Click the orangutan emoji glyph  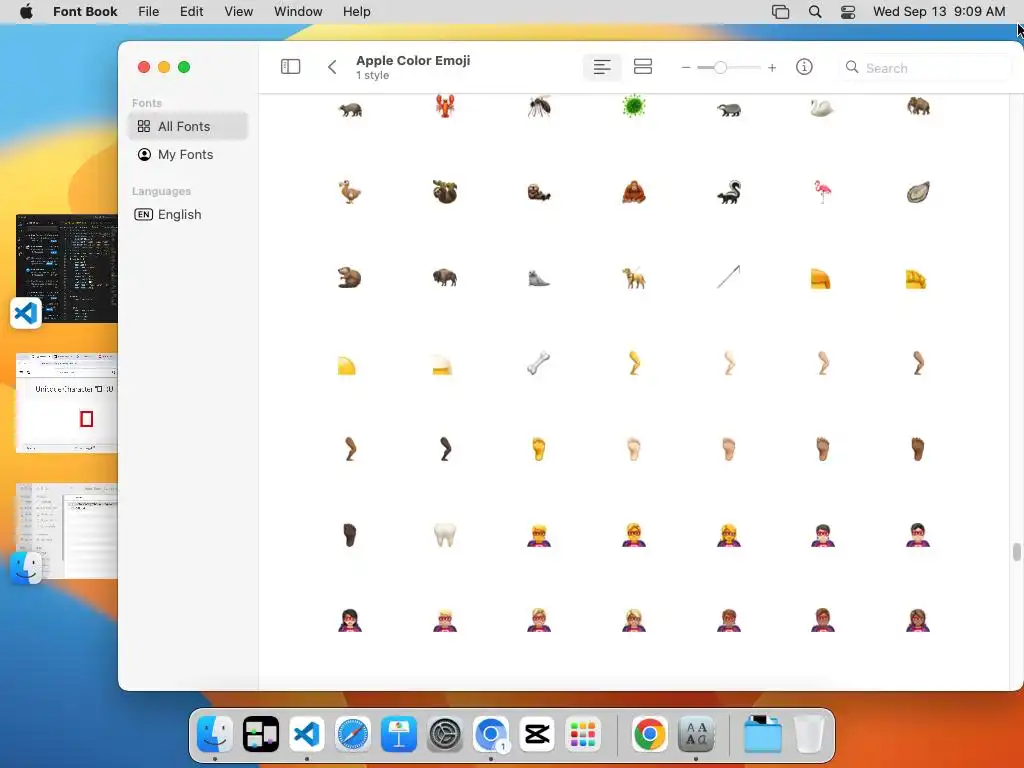633,192
